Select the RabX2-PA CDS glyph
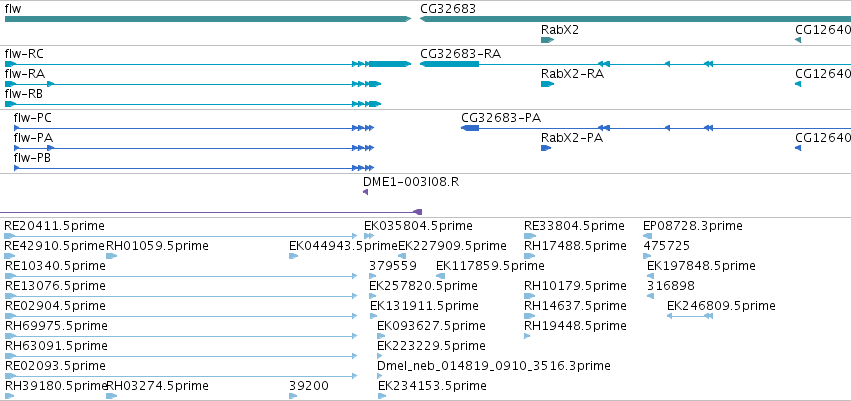Screen dimensions: 851x401 [545, 148]
